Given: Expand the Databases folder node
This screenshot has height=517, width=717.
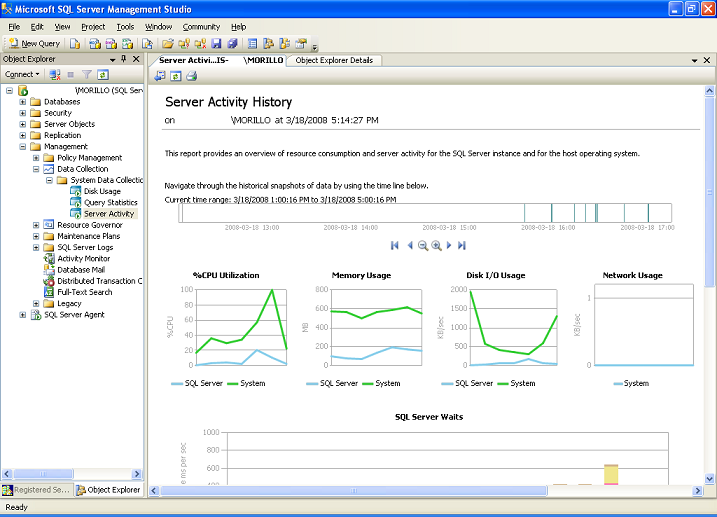Looking at the screenshot, I should (x=23, y=102).
